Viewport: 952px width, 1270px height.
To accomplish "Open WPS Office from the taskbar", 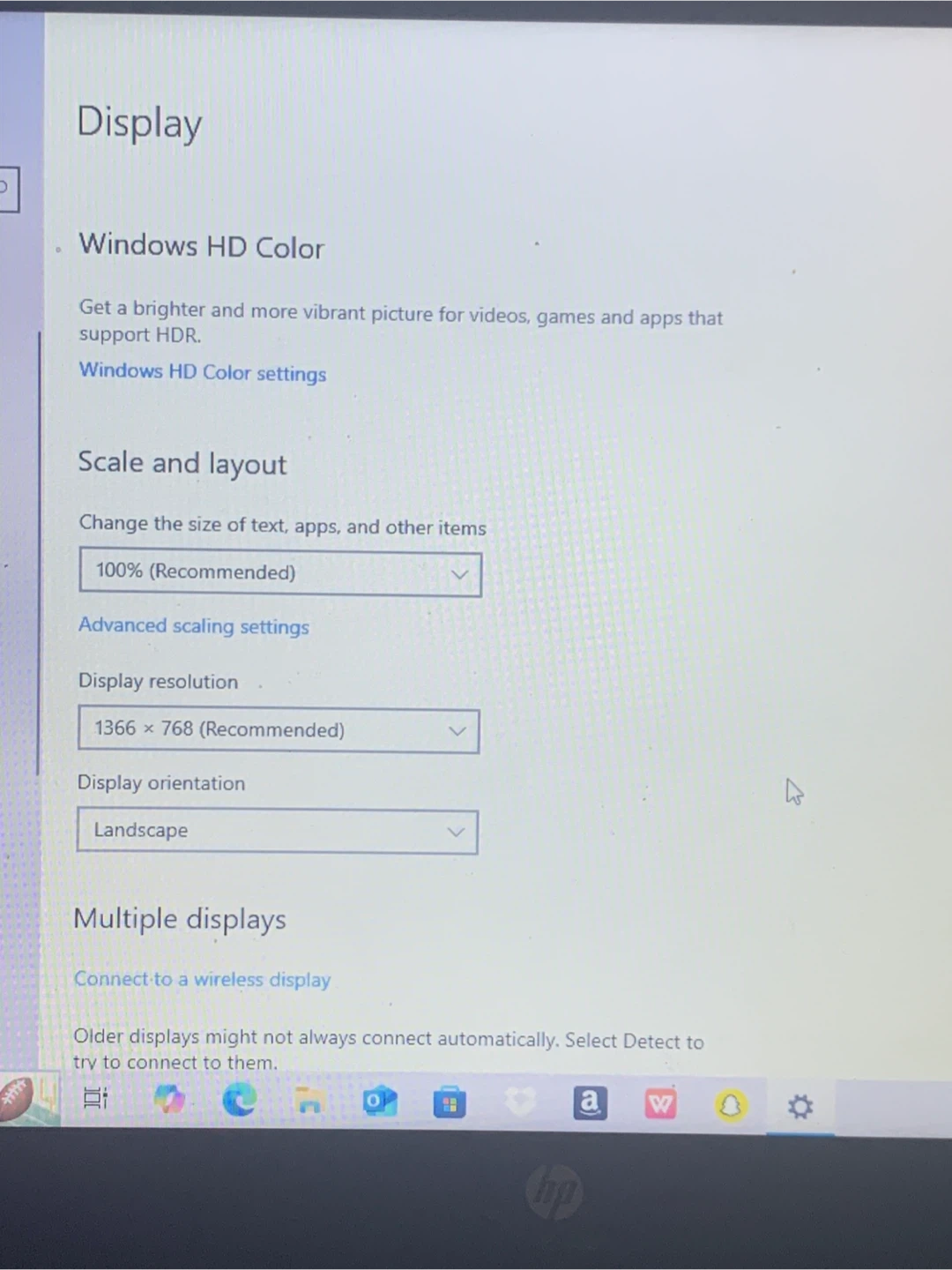I will point(660,1104).
